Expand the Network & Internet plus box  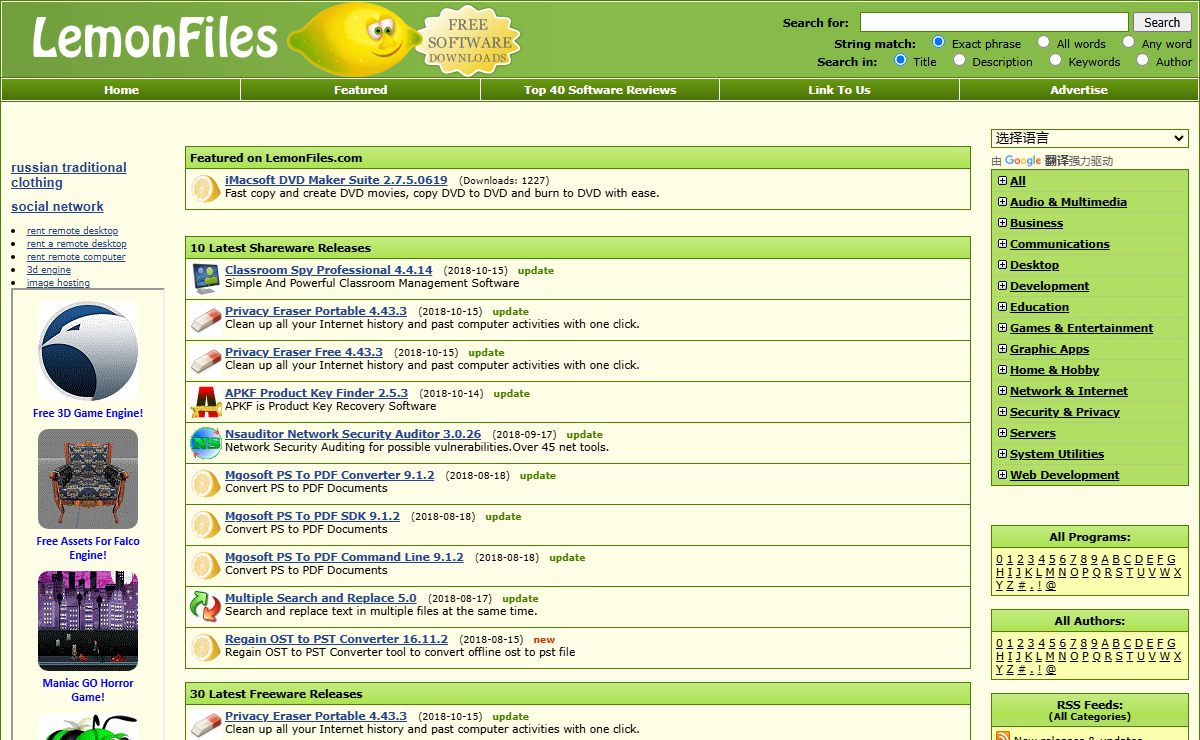(x=1002, y=391)
